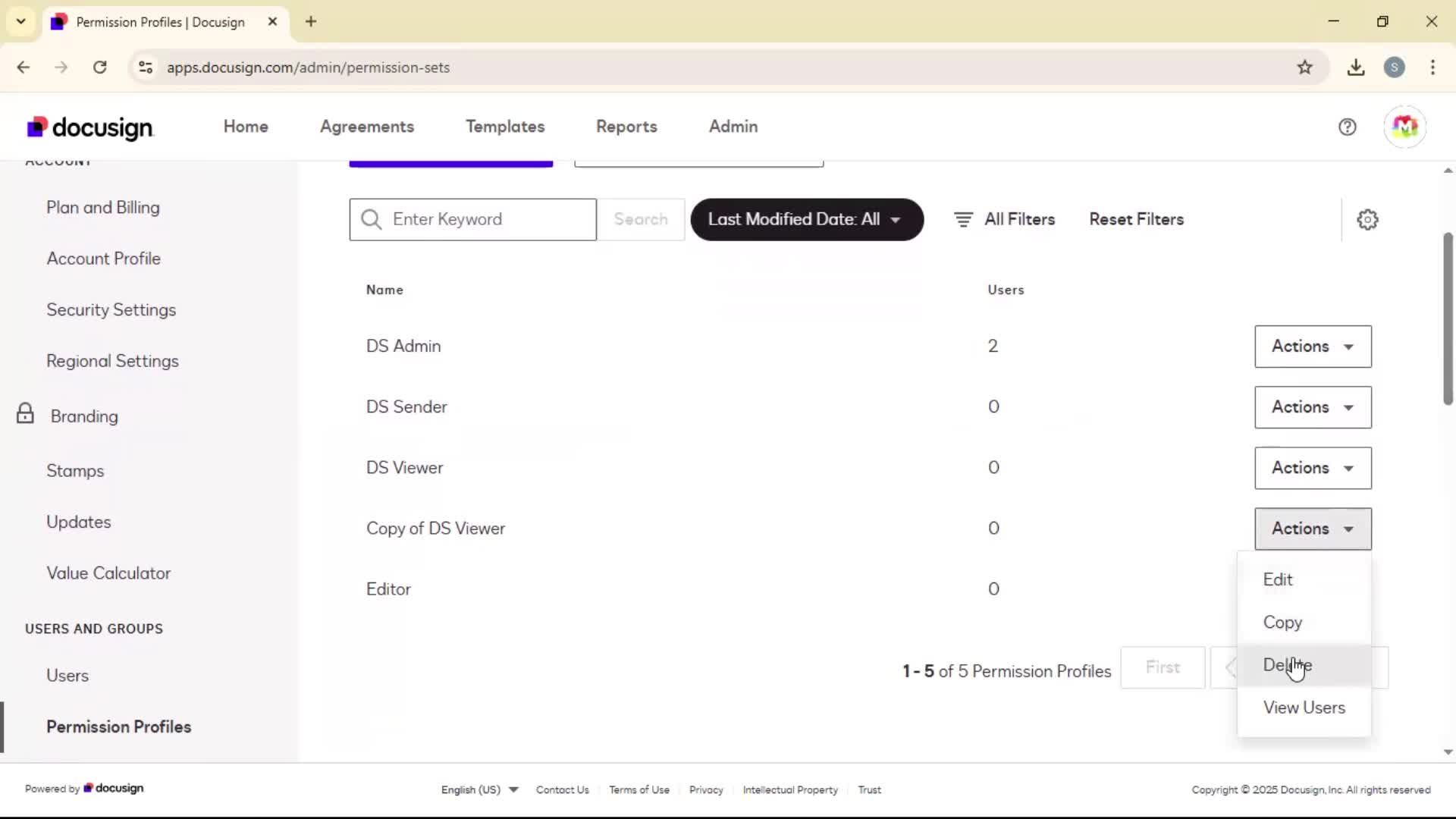This screenshot has width=1456, height=819.
Task: Open Chrome three-dot menu
Action: pos(1432,67)
